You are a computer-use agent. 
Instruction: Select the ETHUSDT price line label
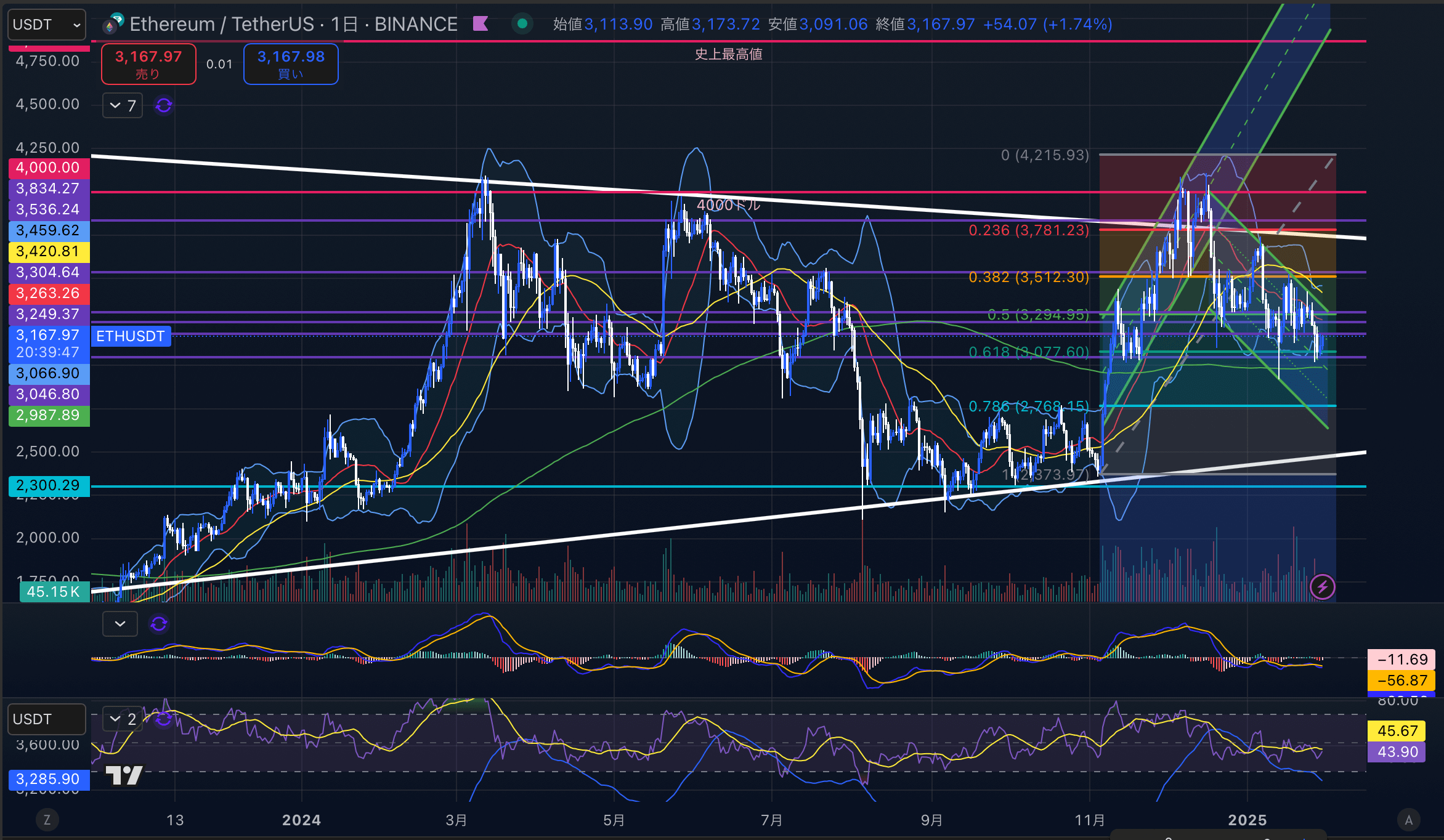point(131,336)
